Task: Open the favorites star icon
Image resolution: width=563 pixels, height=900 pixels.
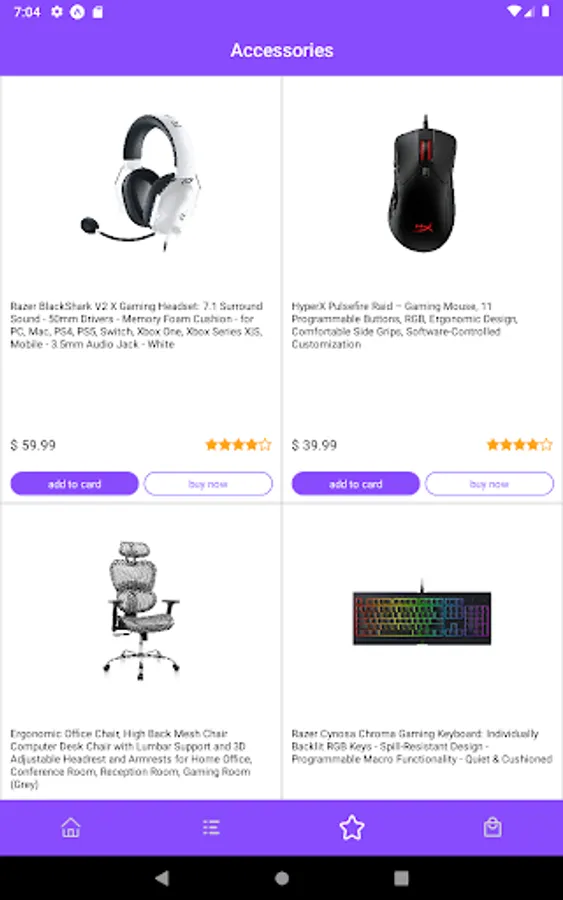Action: (x=352, y=827)
